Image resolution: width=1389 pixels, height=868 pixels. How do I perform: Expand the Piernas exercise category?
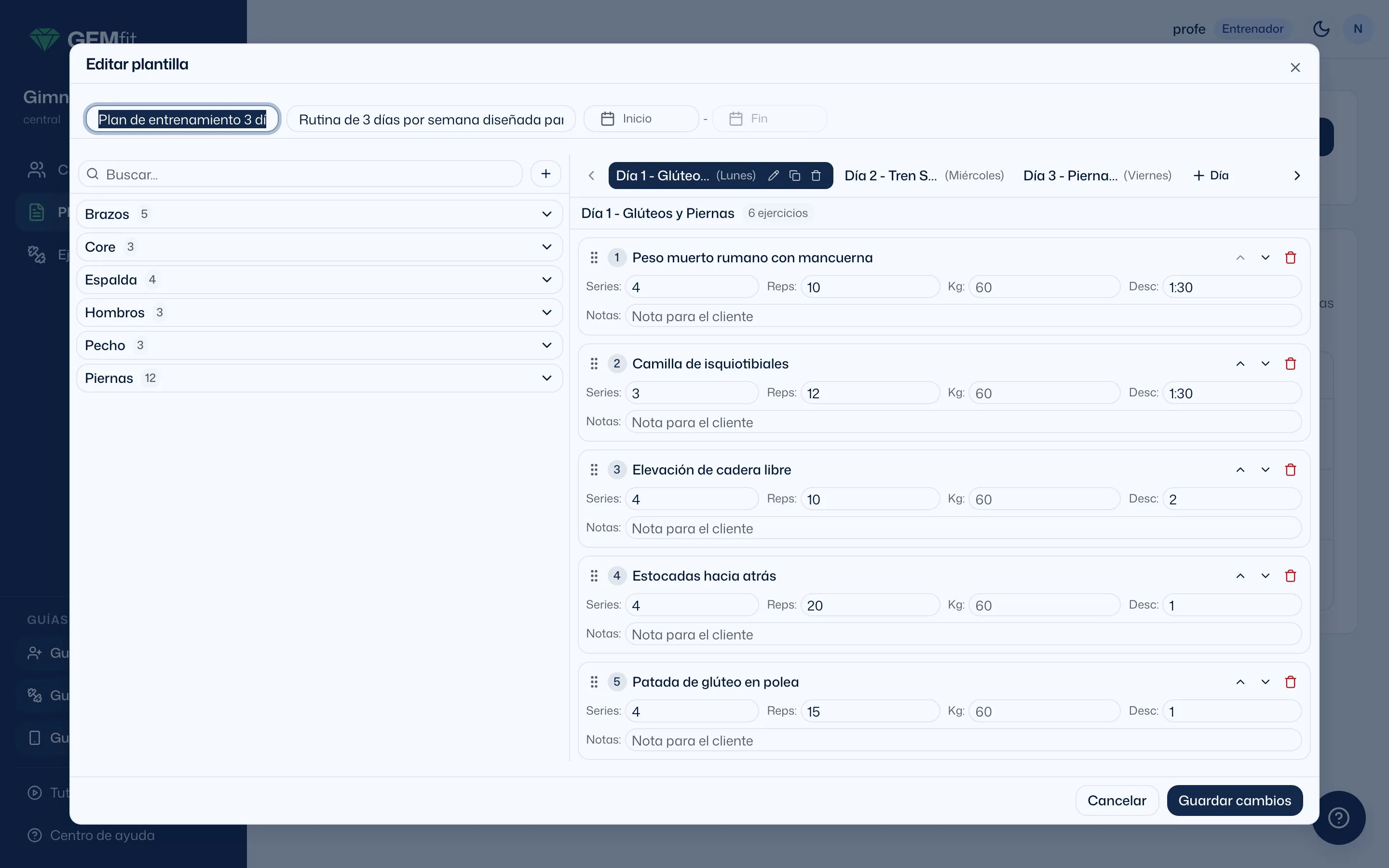(x=320, y=379)
